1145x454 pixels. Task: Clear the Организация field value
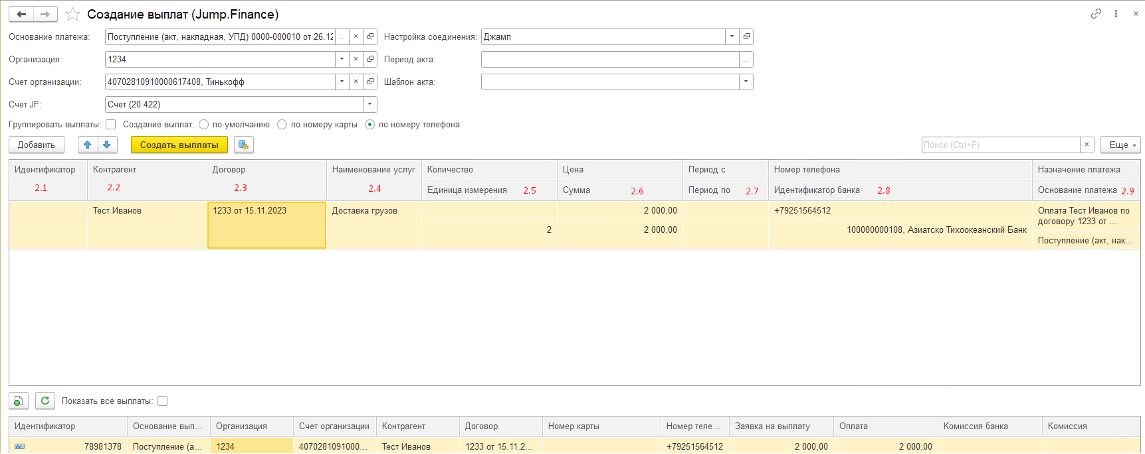(355, 59)
